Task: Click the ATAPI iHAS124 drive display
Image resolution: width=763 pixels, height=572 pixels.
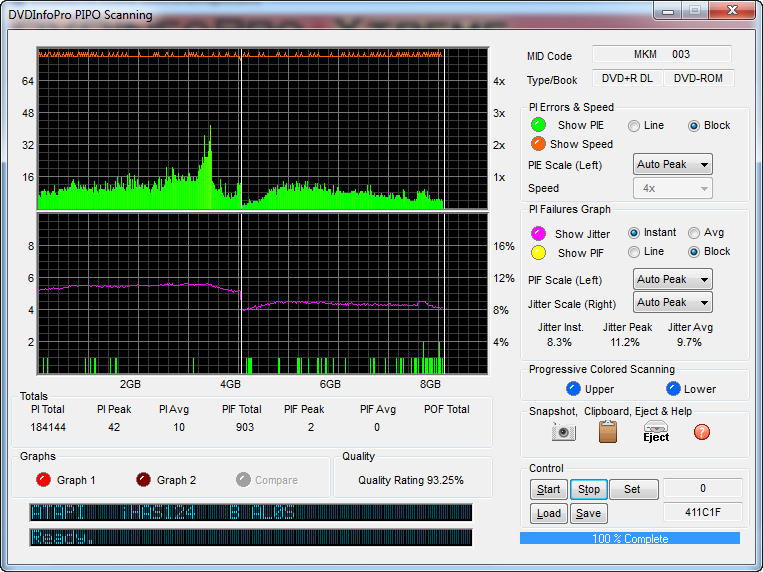Action: coord(251,513)
